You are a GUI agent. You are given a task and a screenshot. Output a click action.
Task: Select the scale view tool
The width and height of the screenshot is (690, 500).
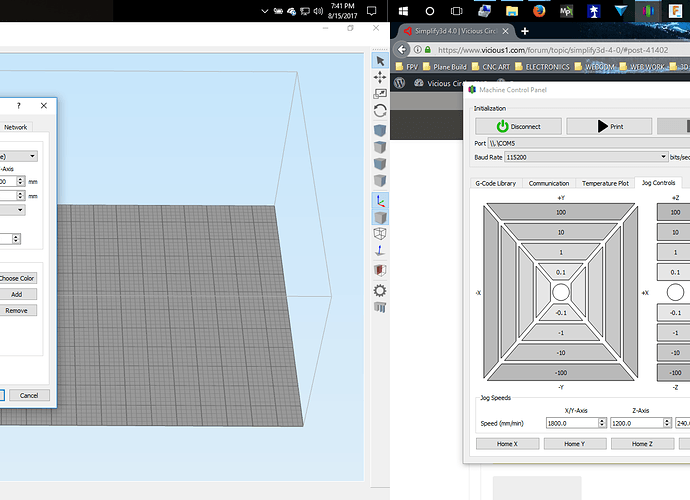click(380, 93)
